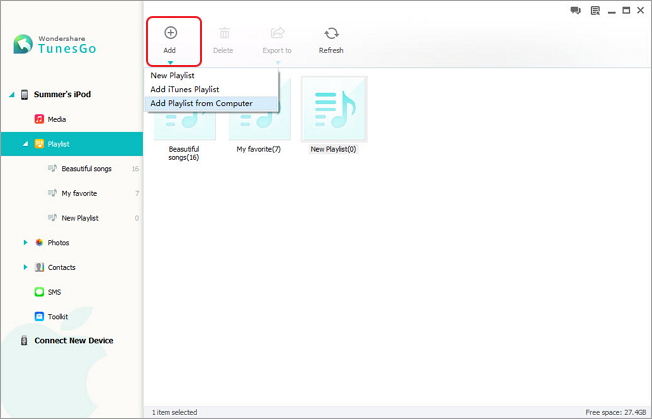The height and width of the screenshot is (419, 652).
Task: Click New Playlist note icon in sidebar
Action: coord(52,217)
